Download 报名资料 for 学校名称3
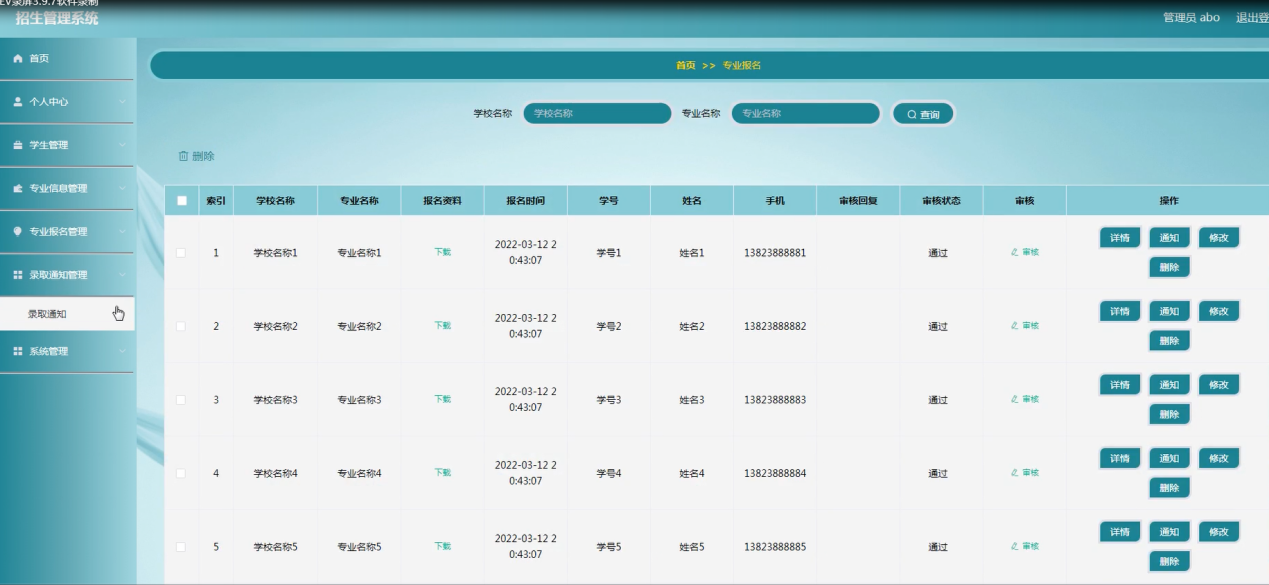 tap(442, 399)
